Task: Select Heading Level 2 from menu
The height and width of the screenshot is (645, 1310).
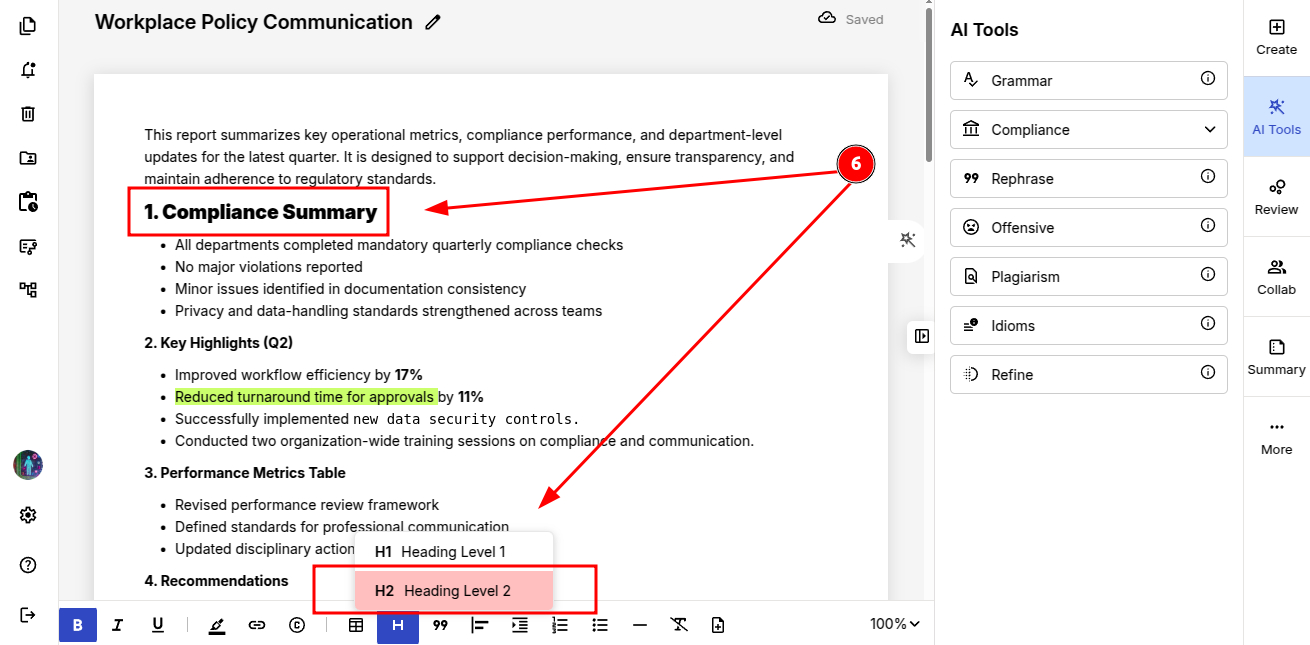Action: coord(454,591)
